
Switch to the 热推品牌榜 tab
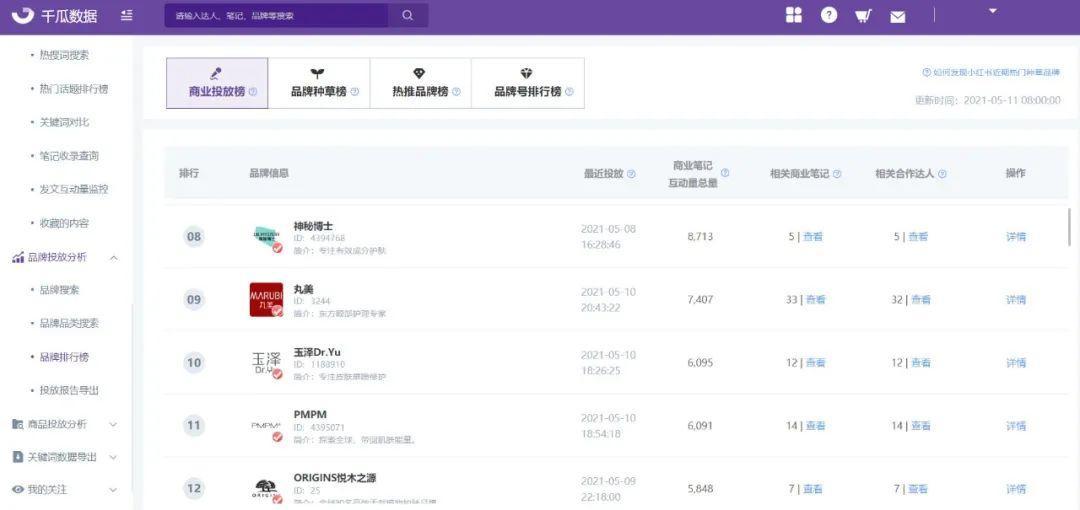click(420, 83)
